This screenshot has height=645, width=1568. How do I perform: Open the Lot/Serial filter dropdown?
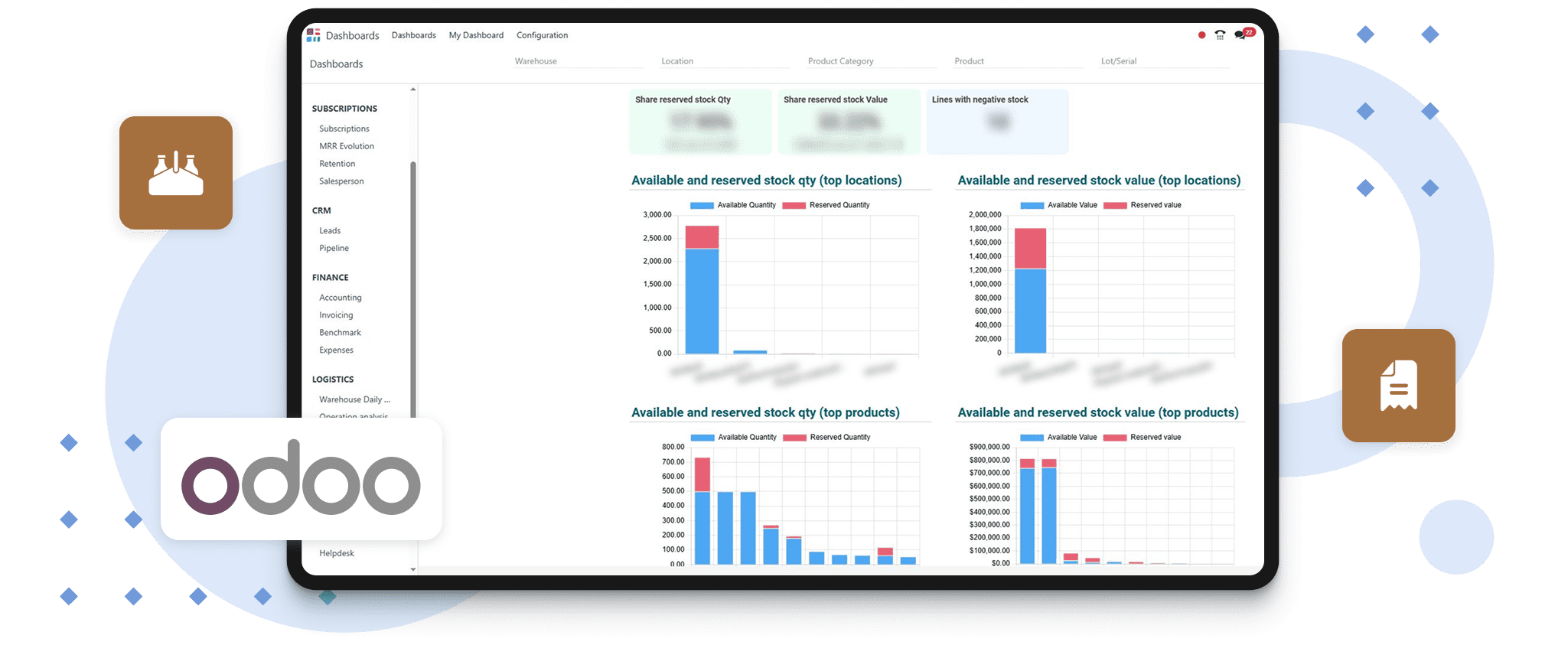[1164, 61]
